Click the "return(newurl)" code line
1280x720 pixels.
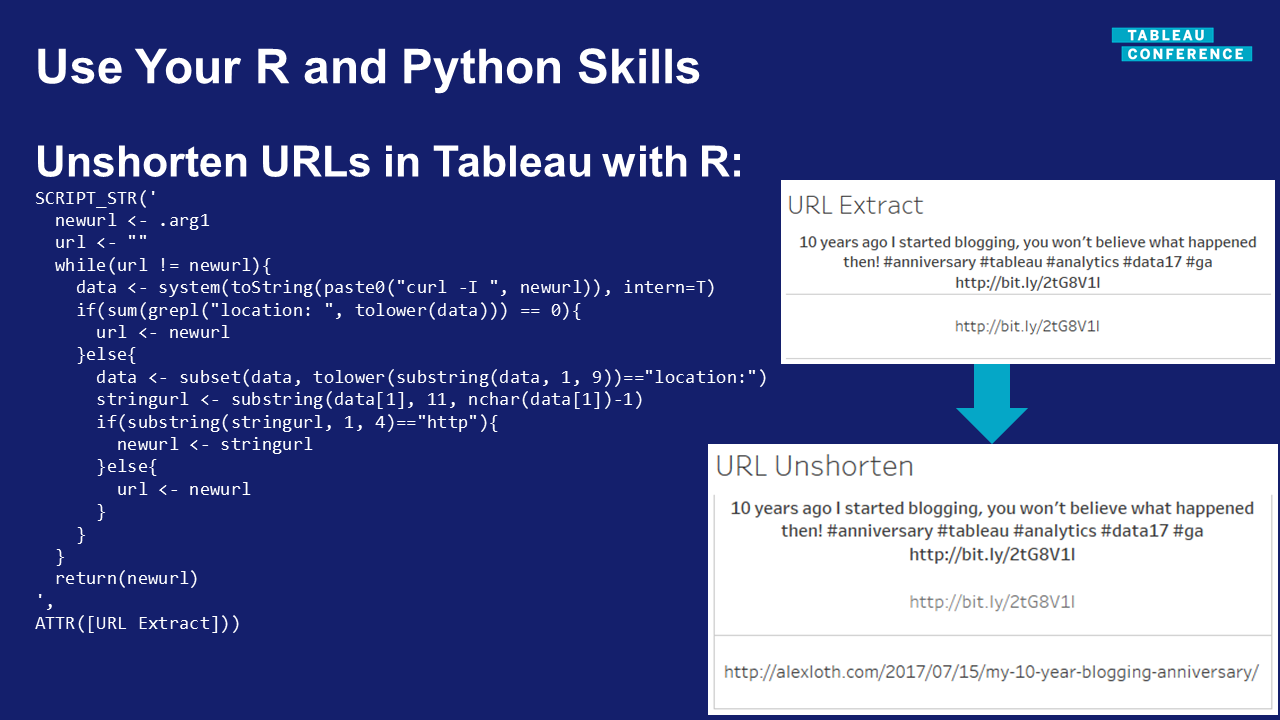click(127, 578)
